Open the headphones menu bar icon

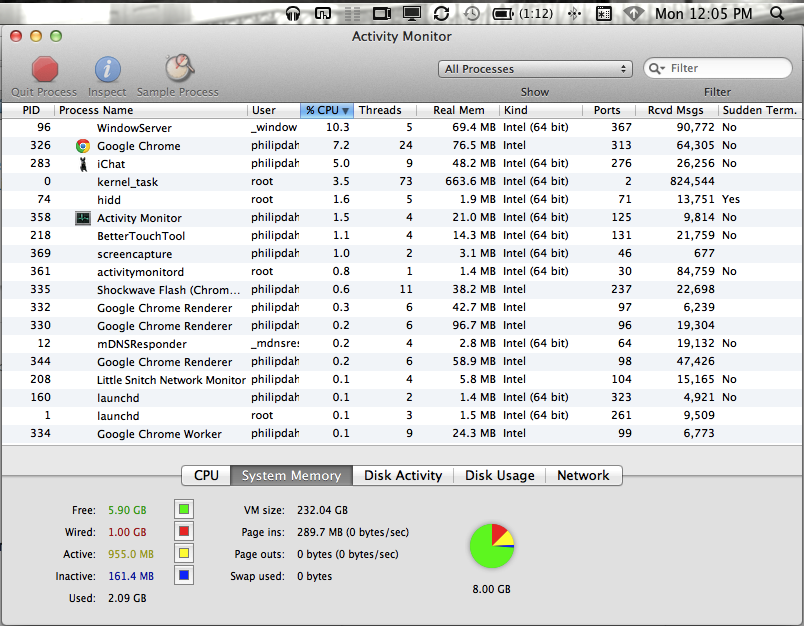pos(293,13)
